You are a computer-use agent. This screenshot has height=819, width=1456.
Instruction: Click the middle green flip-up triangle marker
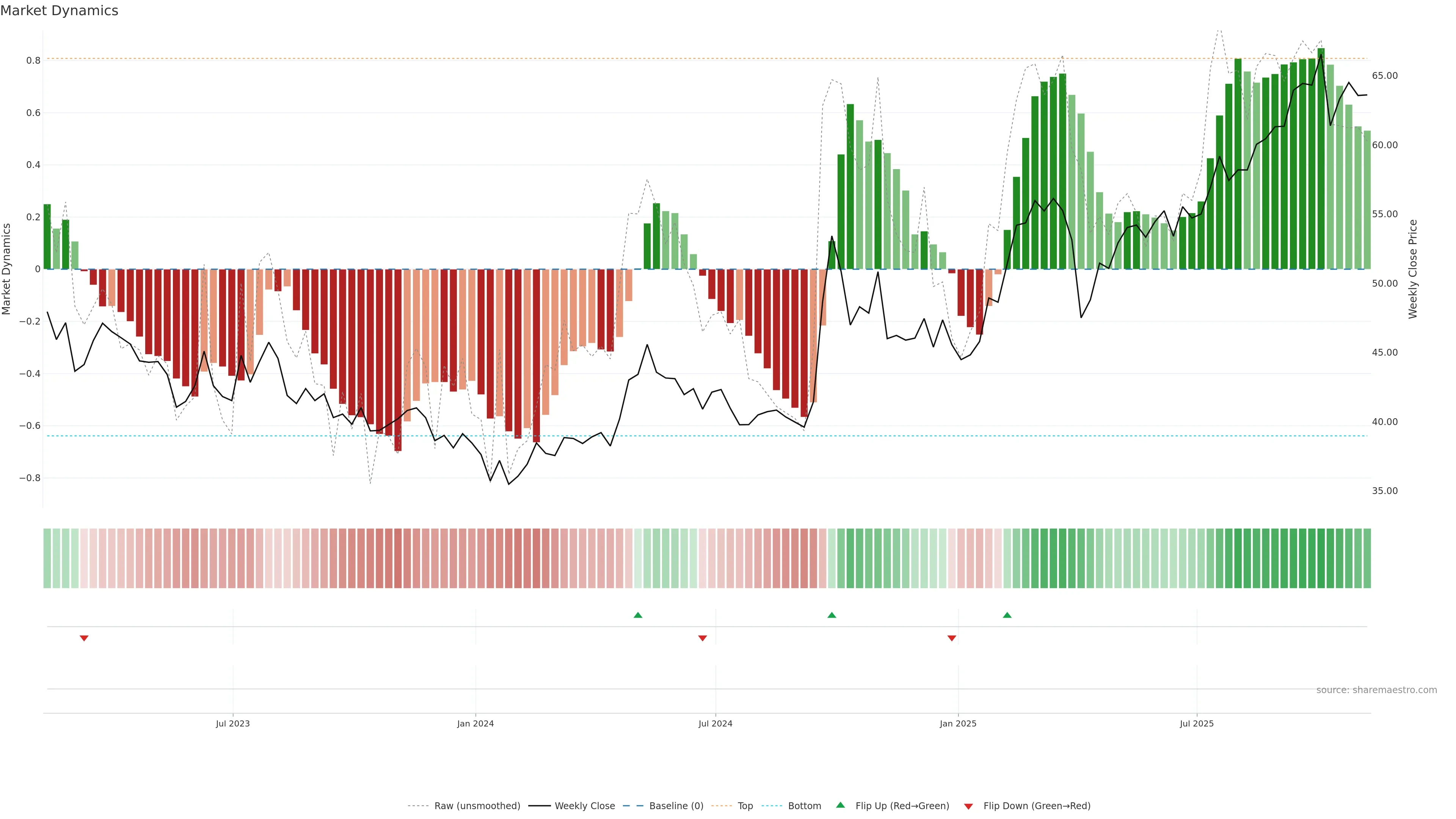pyautogui.click(x=832, y=615)
